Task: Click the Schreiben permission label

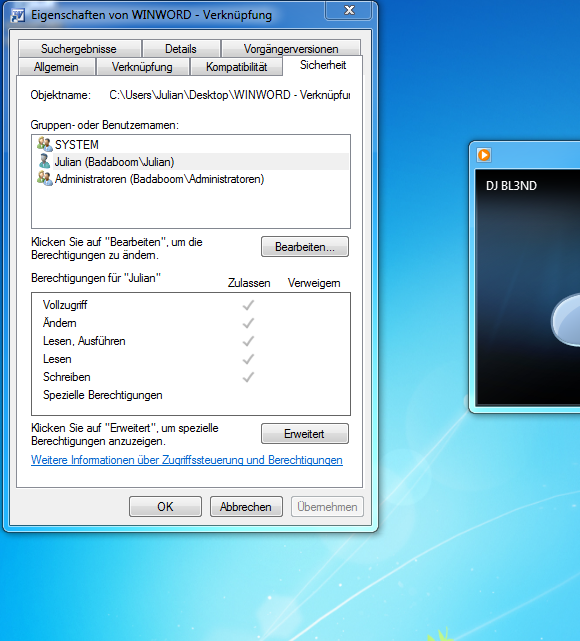Action: pyautogui.click(x=67, y=377)
